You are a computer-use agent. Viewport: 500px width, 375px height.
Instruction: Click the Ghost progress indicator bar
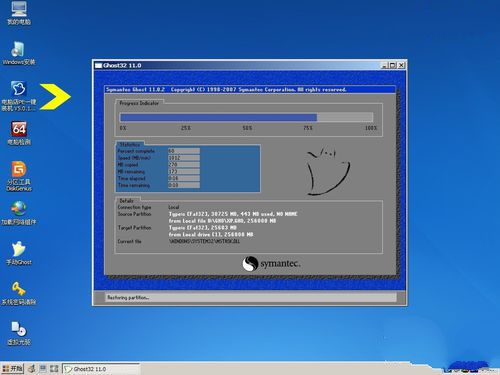tap(246, 117)
